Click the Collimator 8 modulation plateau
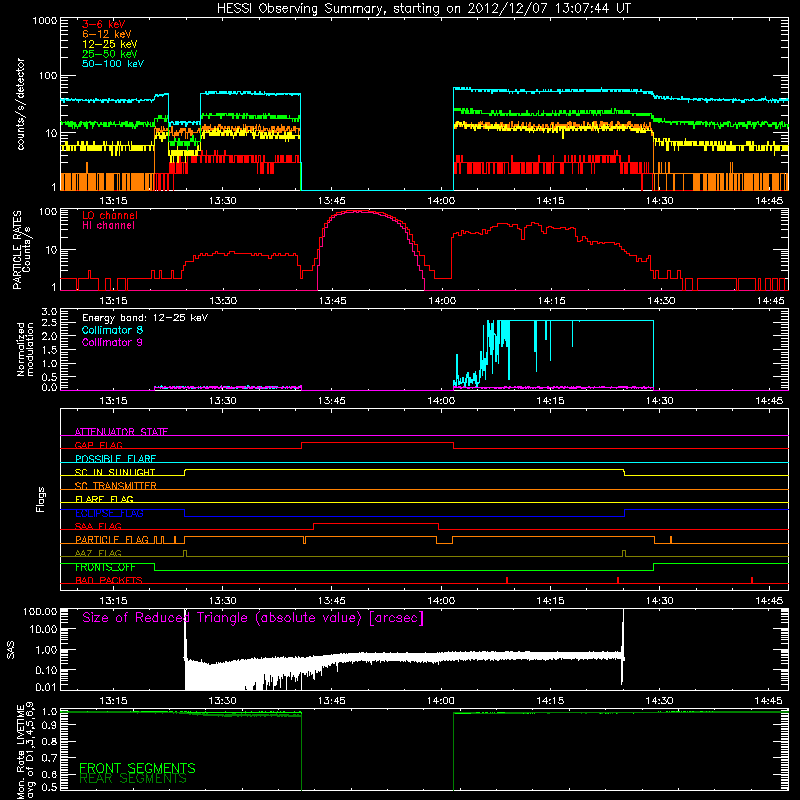This screenshot has width=800, height=800. click(582, 321)
